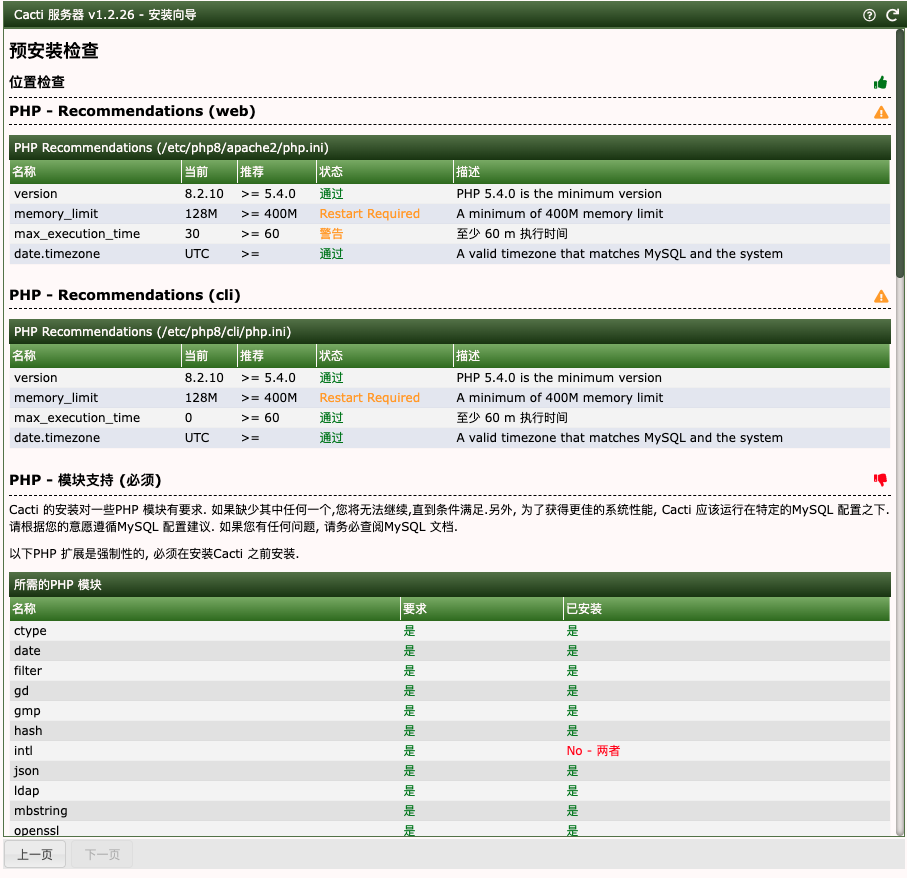Click 通过 status in web version row

click(331, 194)
